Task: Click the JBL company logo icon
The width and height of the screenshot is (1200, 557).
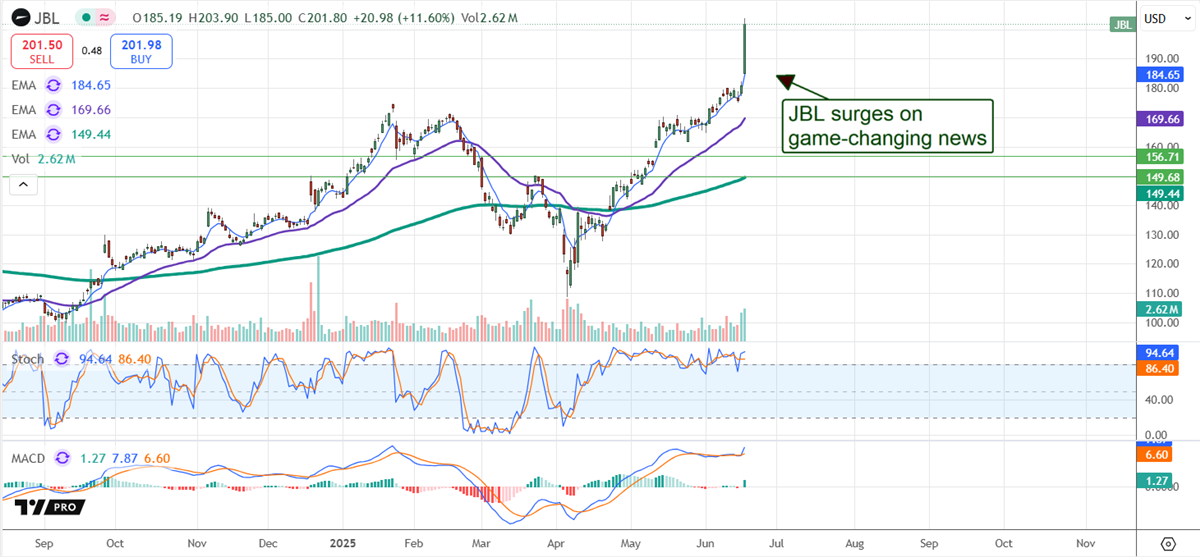Action: [22, 18]
